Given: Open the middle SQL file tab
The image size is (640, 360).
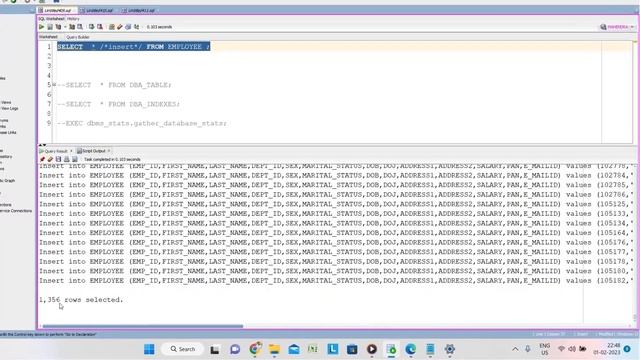Looking at the screenshot, I should [x=98, y=10].
